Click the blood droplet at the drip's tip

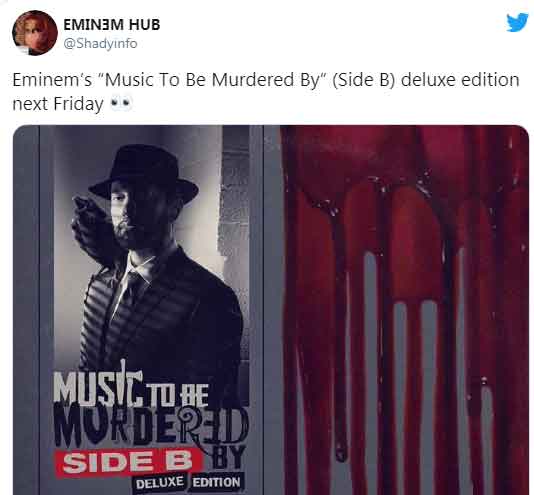click(341, 452)
